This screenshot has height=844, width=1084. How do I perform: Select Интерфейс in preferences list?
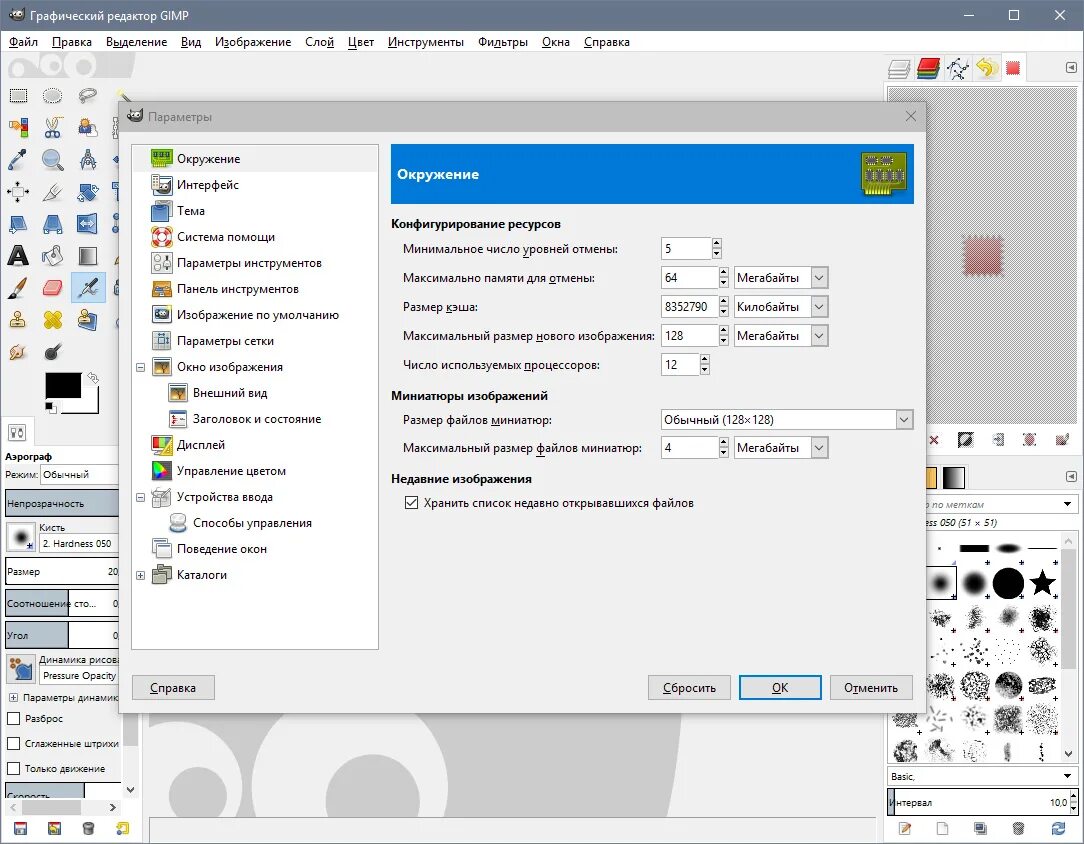tap(208, 185)
